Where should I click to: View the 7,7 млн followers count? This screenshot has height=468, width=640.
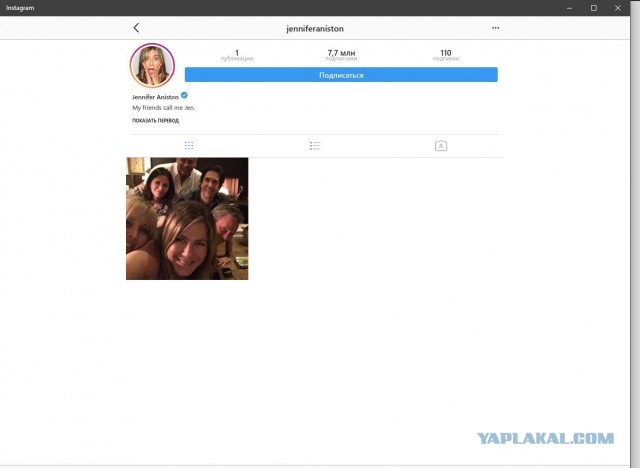(341, 55)
